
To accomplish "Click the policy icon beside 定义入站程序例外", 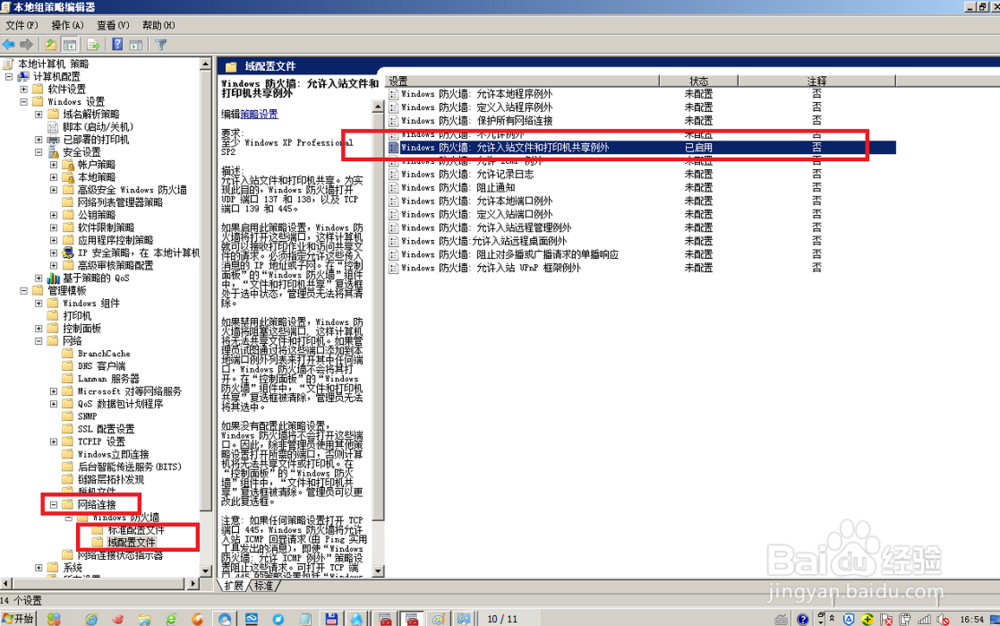I will point(393,107).
